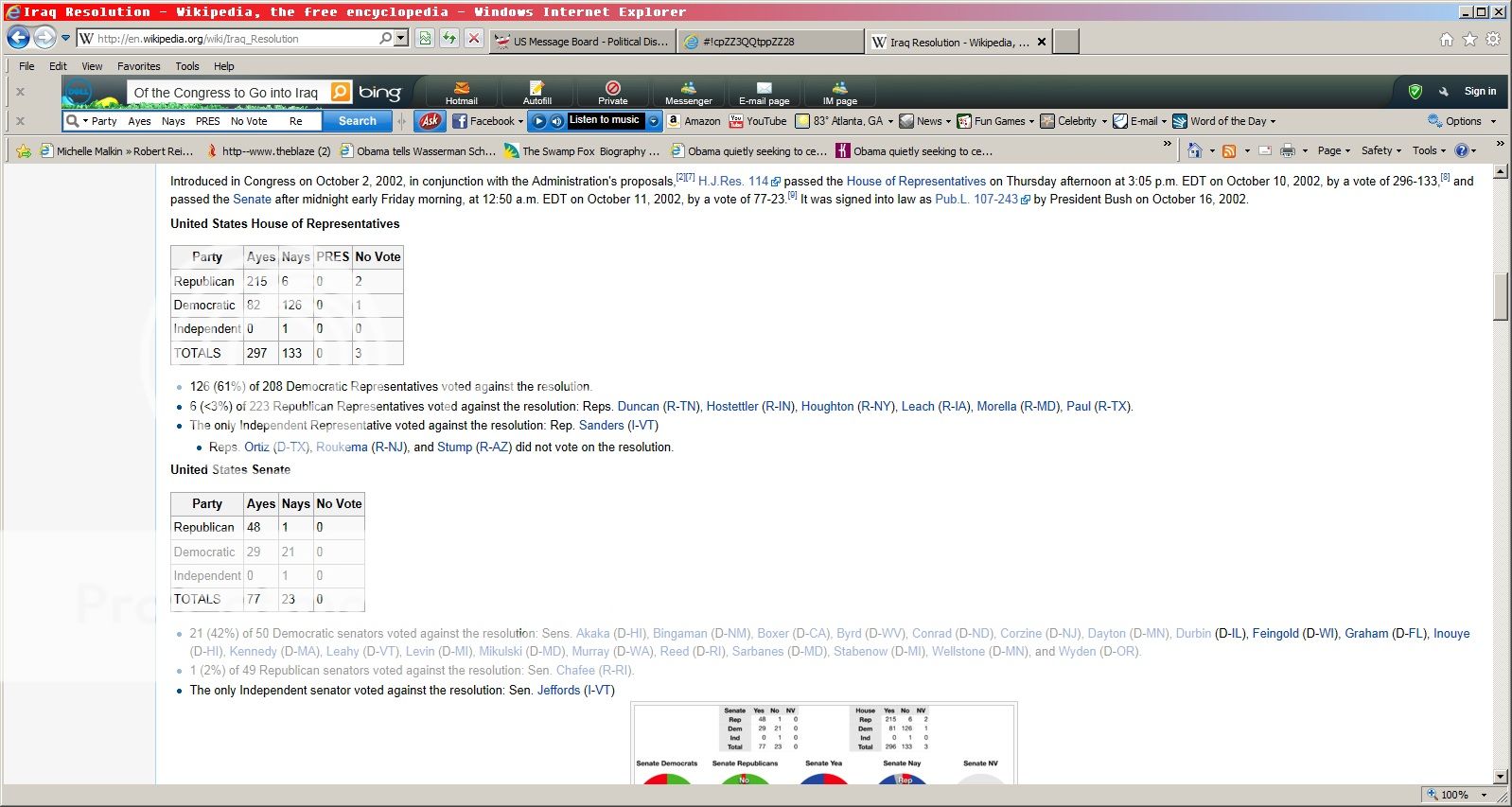The height and width of the screenshot is (807, 1512).
Task: Open the Favorites star icon at top right
Action: 1469,40
